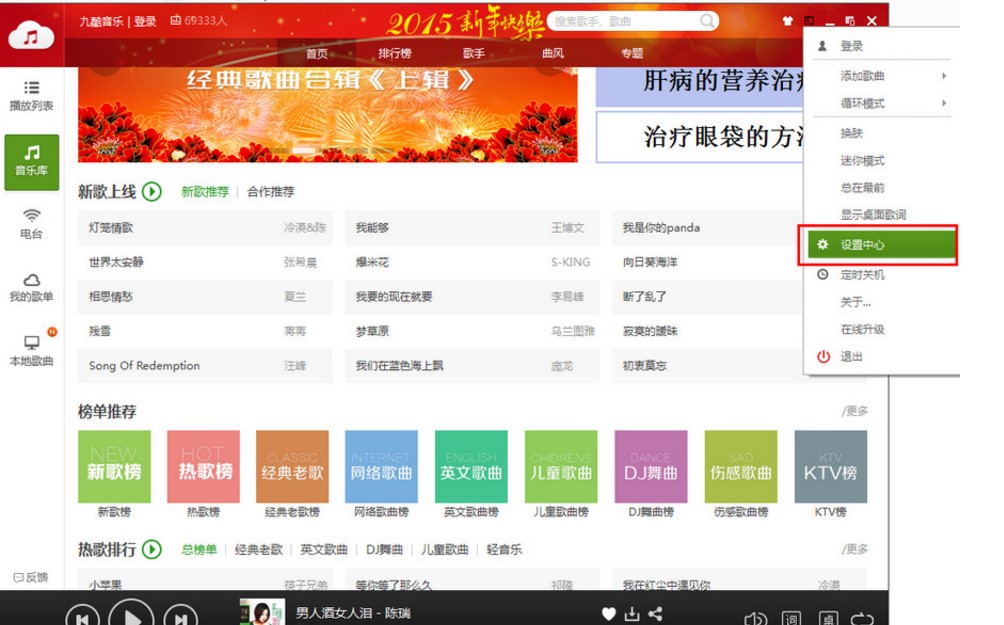Image resolution: width=1004 pixels, height=625 pixels.
Task: Click the search magnifier icon
Action: (707, 21)
